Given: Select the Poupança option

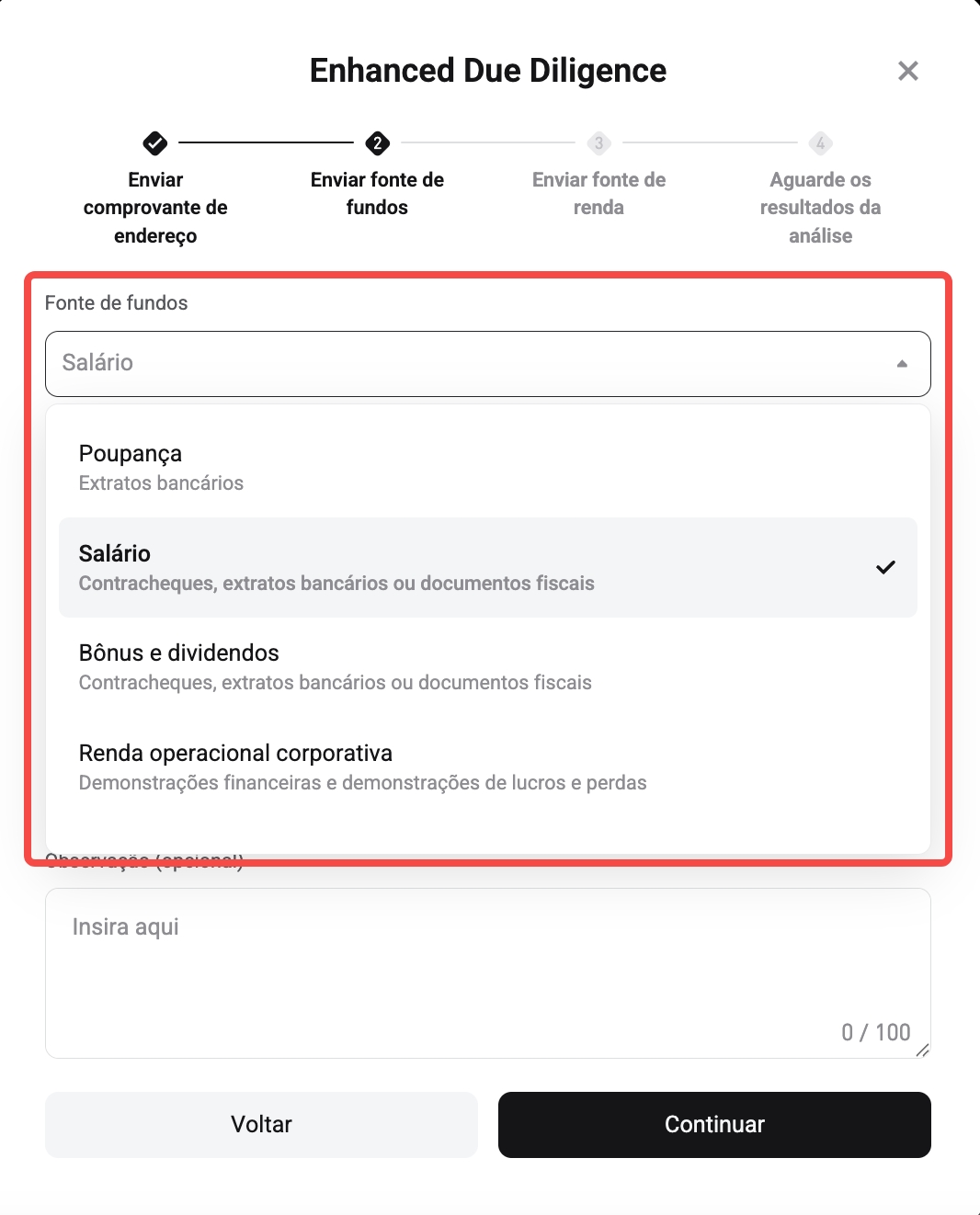Looking at the screenshot, I should click(487, 465).
